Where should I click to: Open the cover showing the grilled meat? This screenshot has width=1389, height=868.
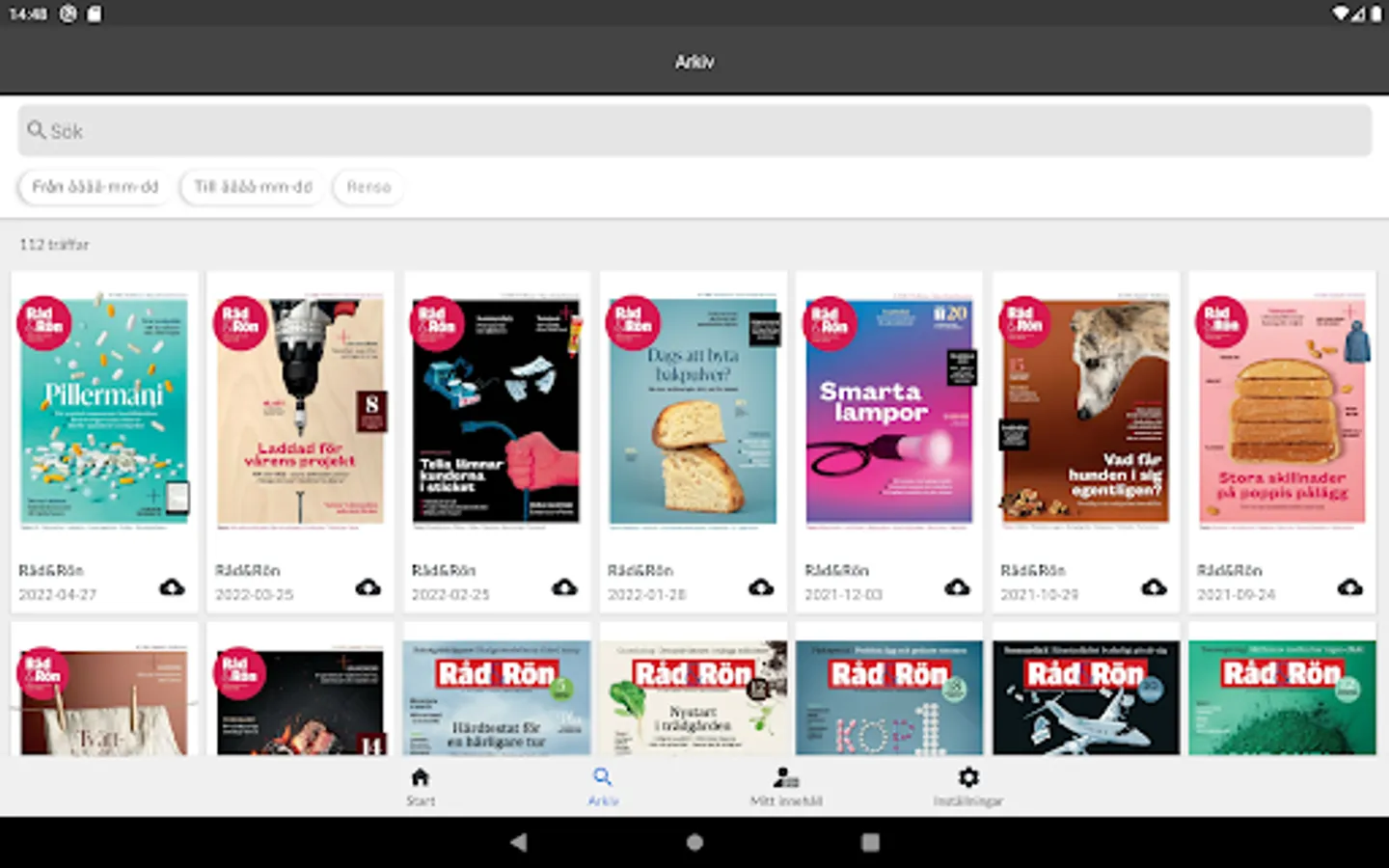[300, 699]
